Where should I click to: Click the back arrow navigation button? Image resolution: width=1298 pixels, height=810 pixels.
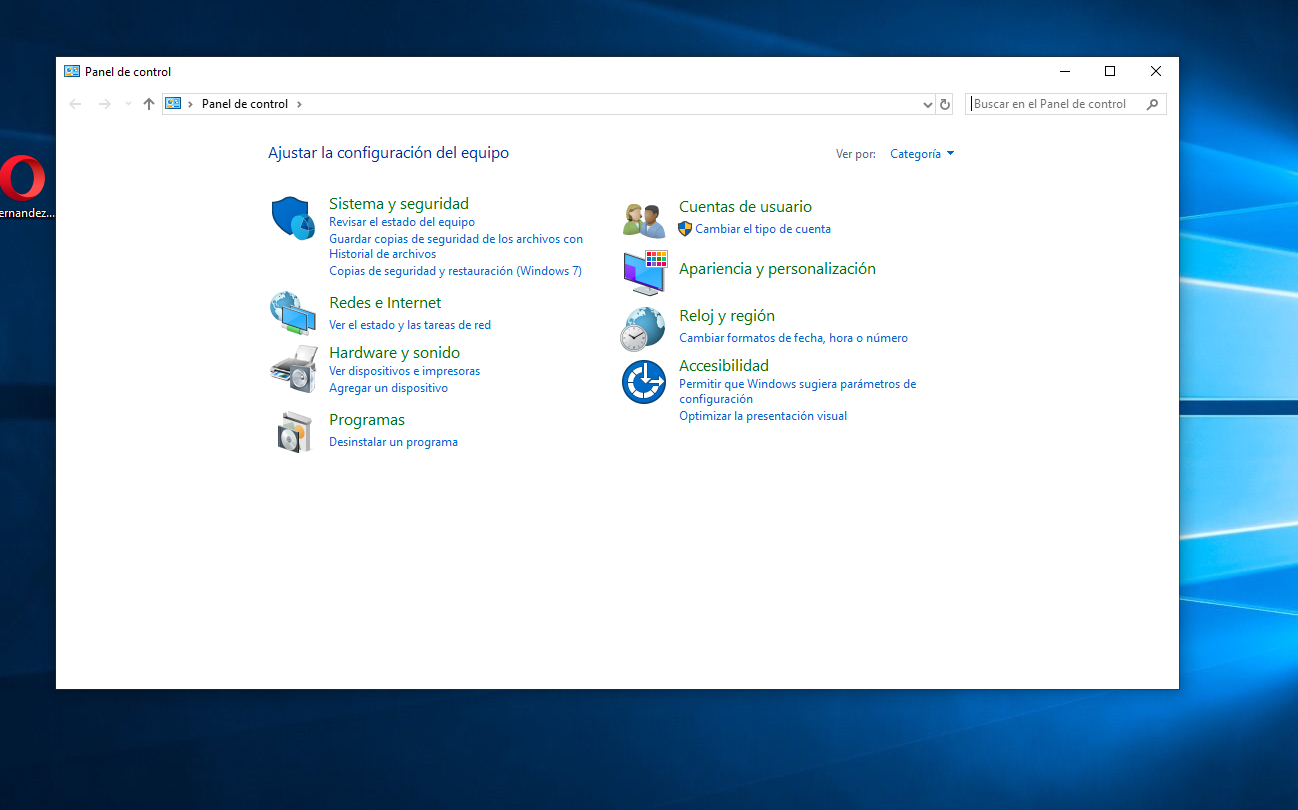[75, 104]
